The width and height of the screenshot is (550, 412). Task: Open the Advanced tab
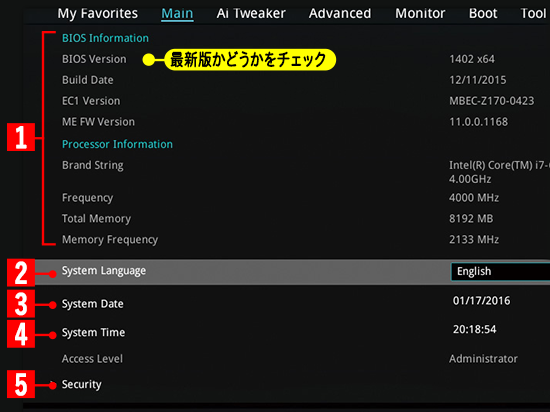tap(340, 13)
